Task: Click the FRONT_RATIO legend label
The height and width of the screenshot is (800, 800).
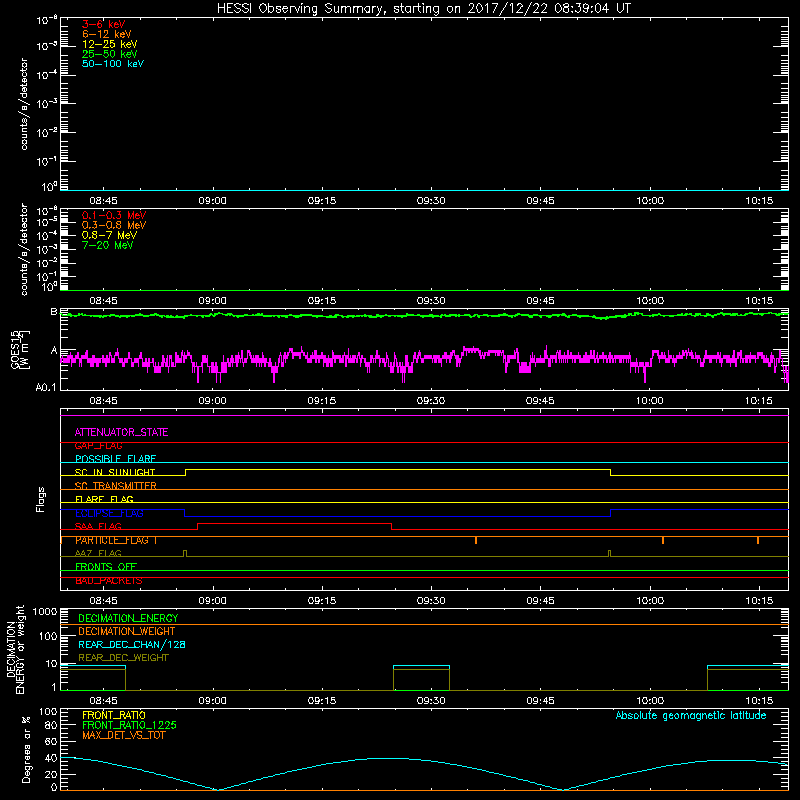Action: 114,715
